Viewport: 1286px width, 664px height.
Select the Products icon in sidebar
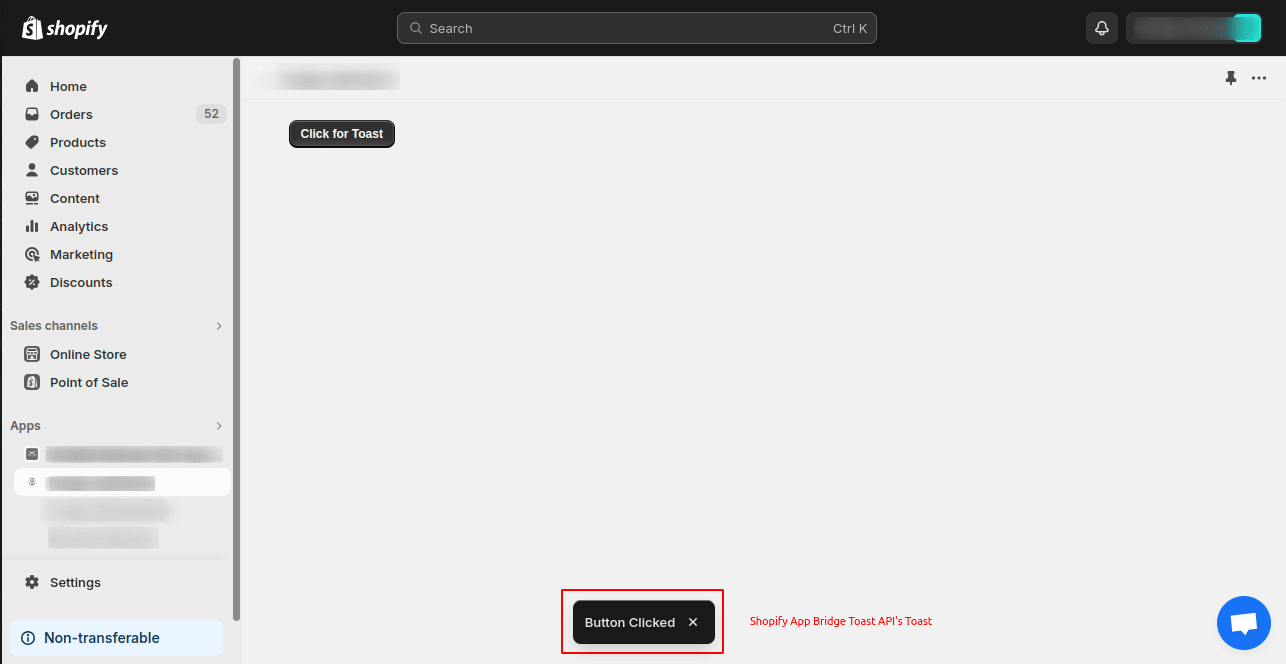[x=32, y=142]
